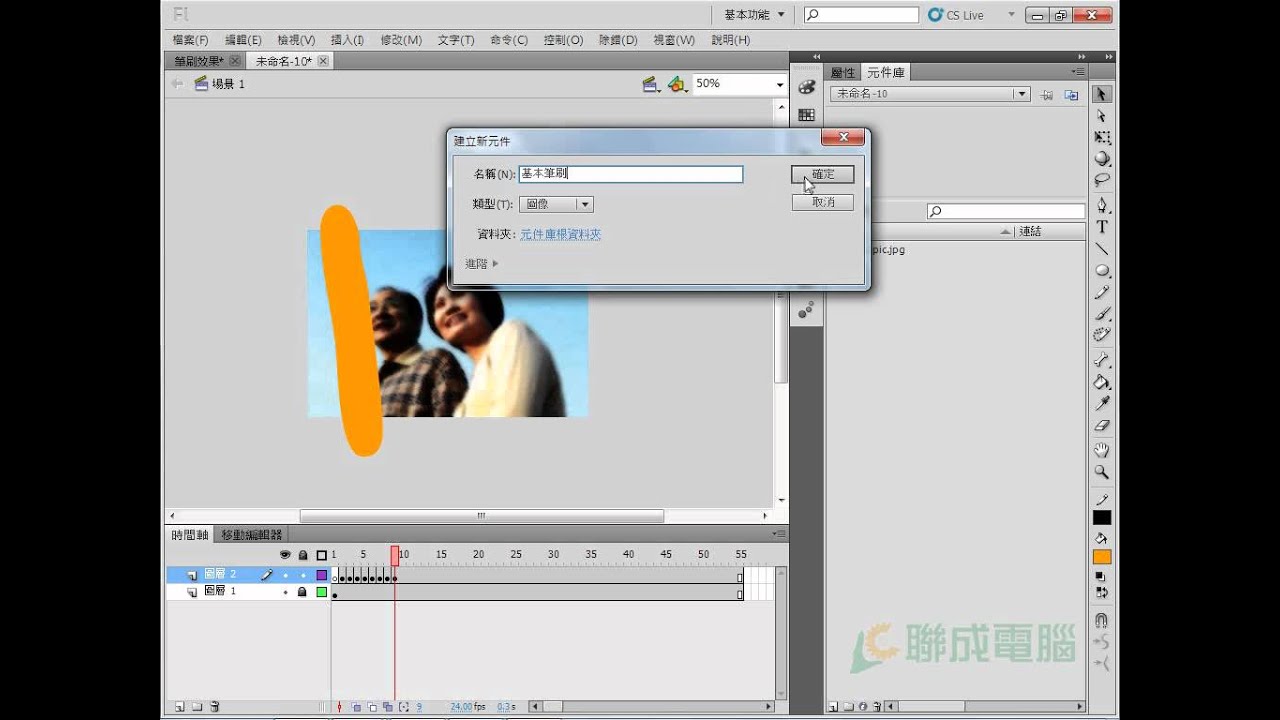Select the Bone tool
Image resolution: width=1280 pixels, height=720 pixels.
pos(1101,360)
